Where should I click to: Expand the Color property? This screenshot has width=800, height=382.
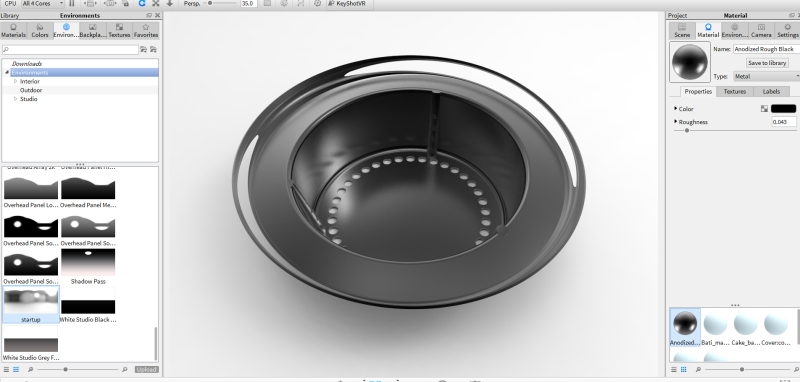click(676, 109)
